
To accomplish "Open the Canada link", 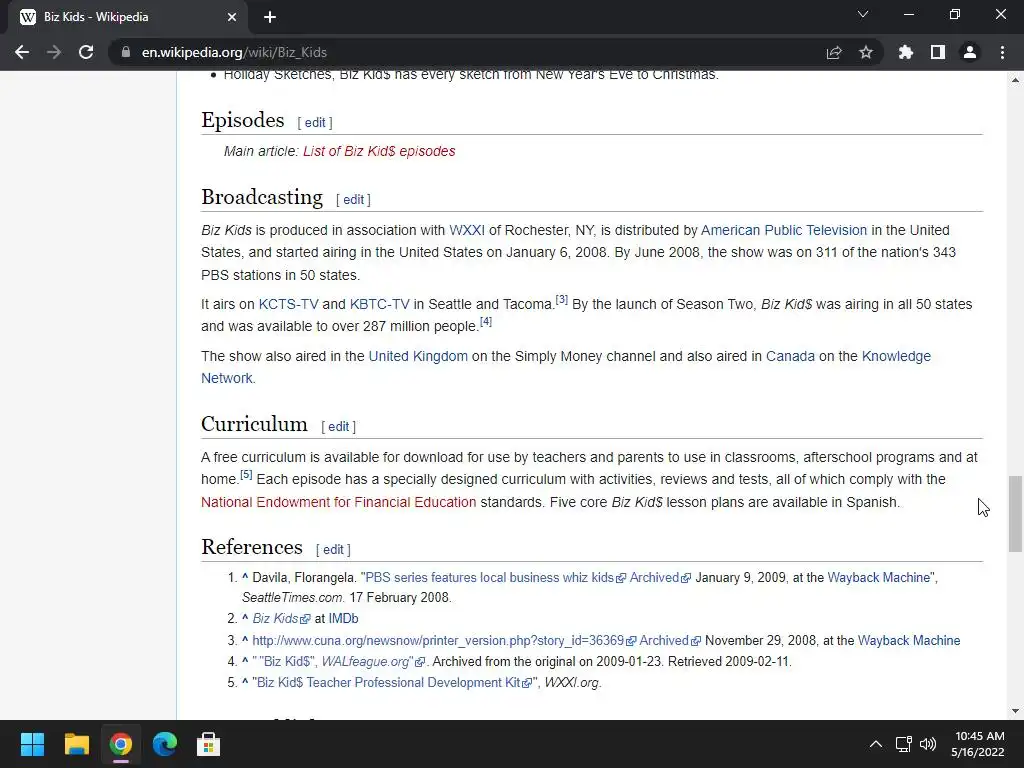I will point(790,357).
